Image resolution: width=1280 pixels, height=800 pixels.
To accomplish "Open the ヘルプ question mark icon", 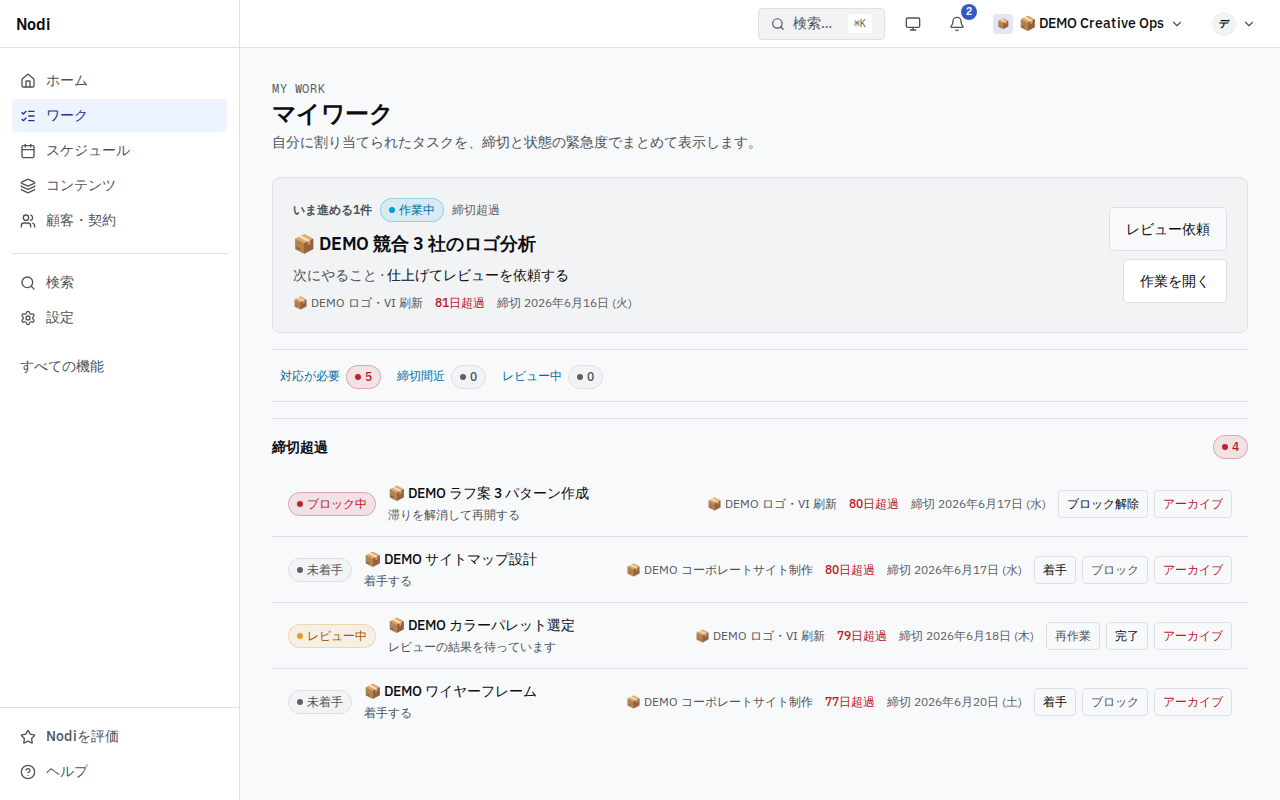I will (x=28, y=772).
